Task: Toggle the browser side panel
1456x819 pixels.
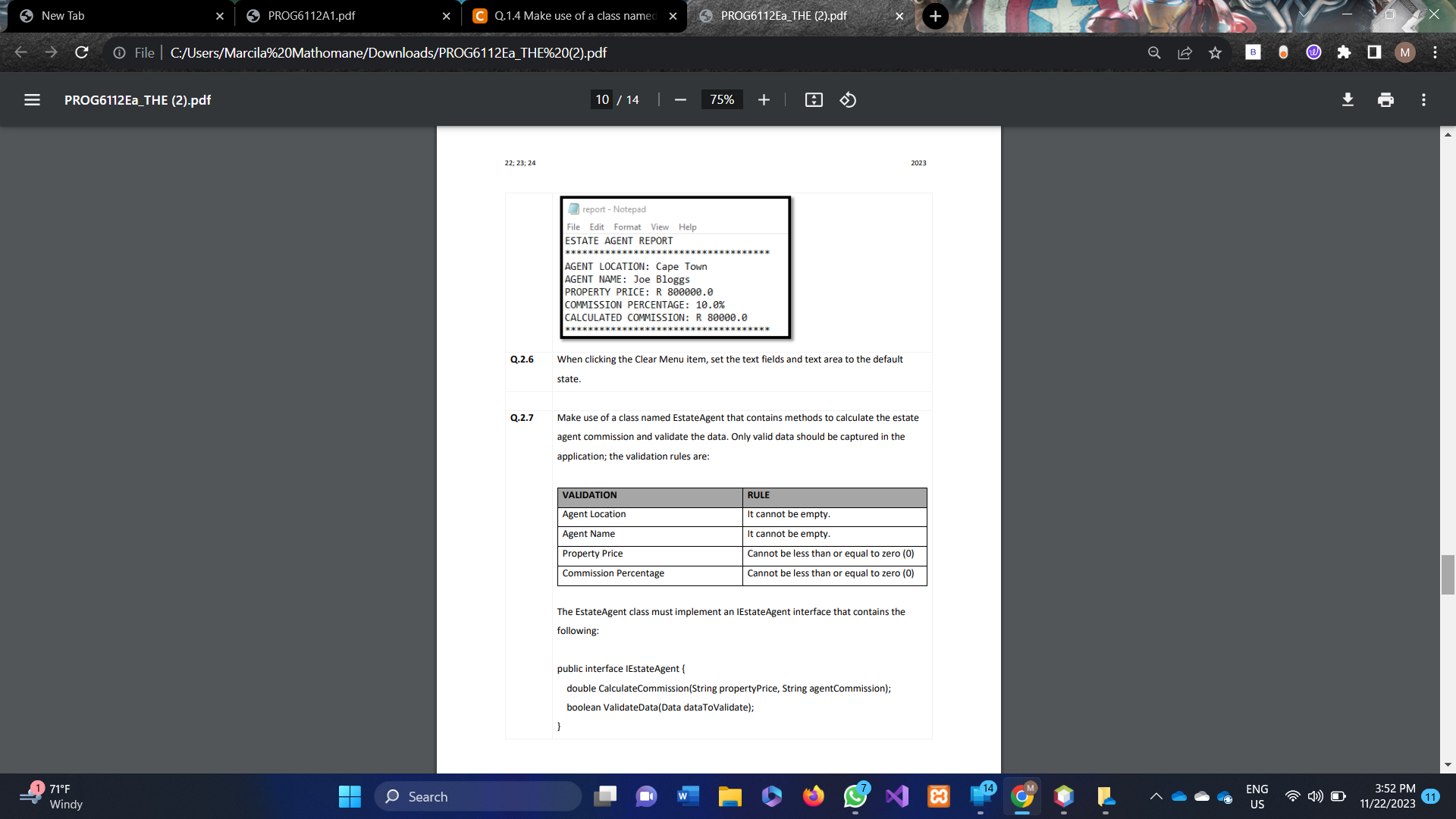Action: (x=1374, y=52)
